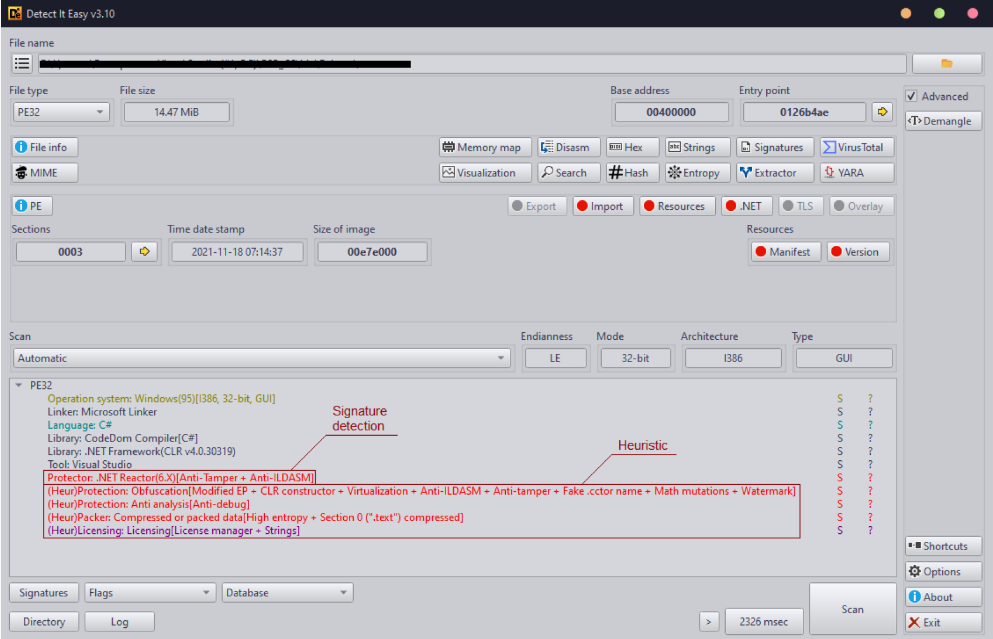Show File info details
993x639 pixels.
click(44, 147)
